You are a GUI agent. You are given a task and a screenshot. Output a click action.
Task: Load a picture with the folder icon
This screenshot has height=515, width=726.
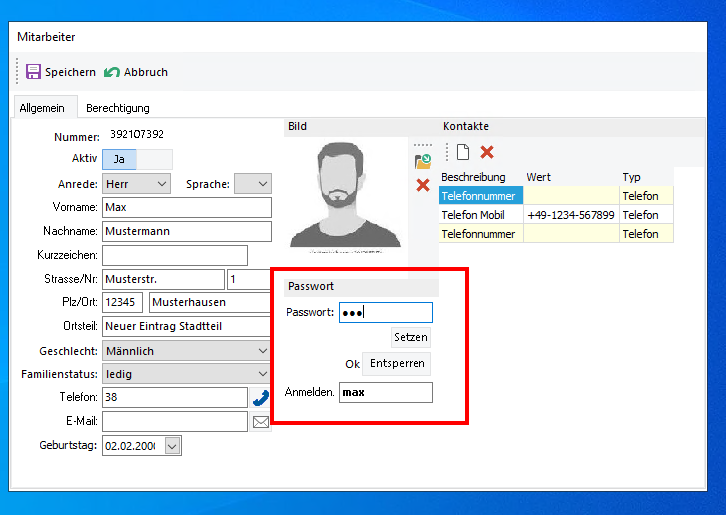click(x=423, y=160)
